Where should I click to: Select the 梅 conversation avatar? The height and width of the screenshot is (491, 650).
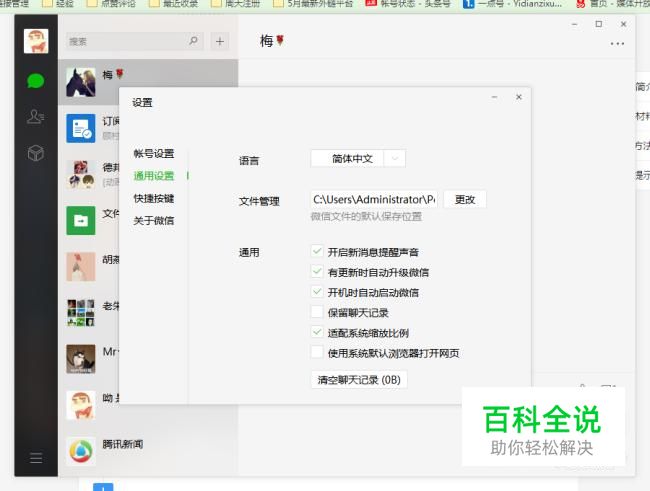point(81,82)
